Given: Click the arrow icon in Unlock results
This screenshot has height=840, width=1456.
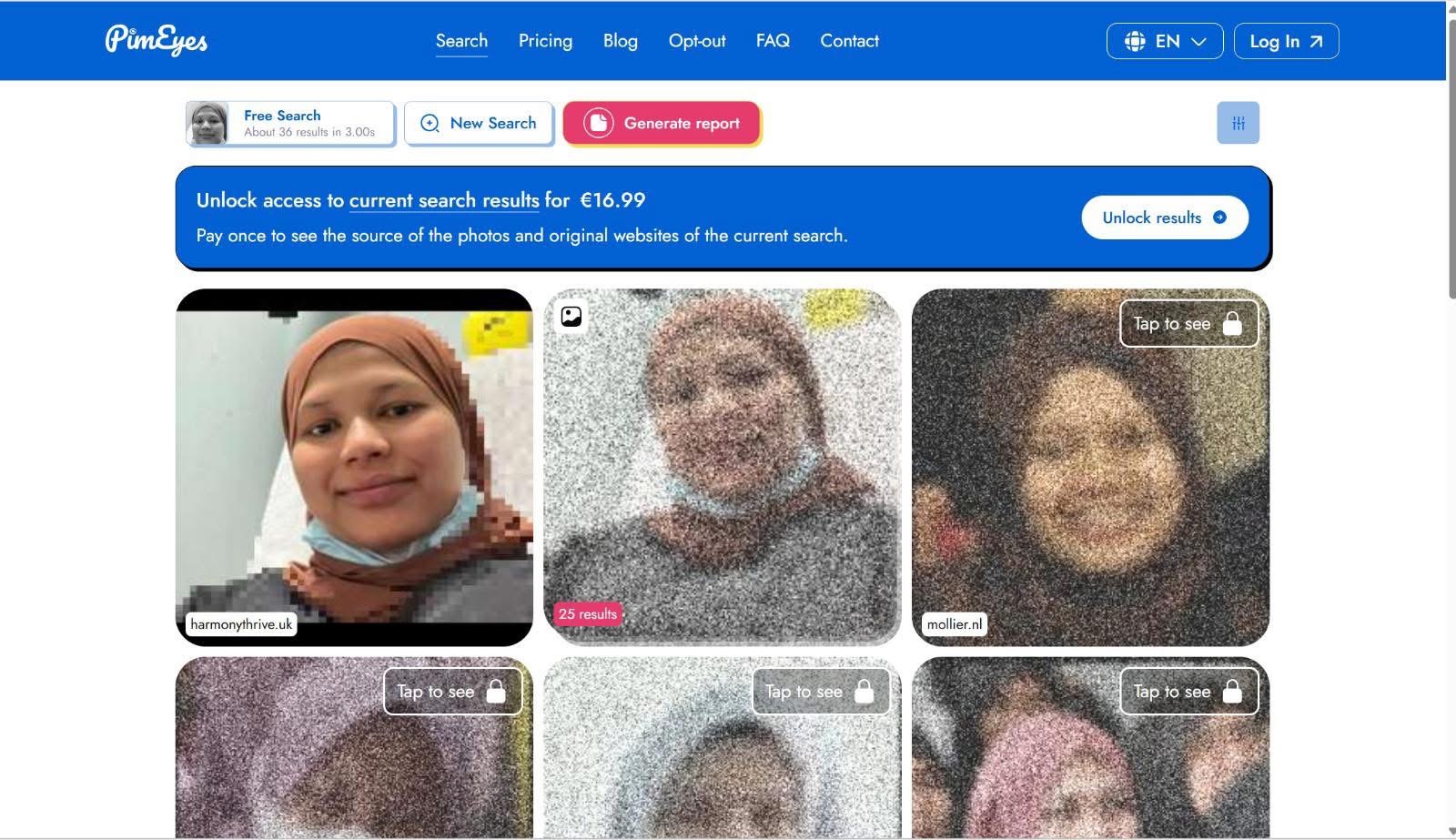Looking at the screenshot, I should (x=1219, y=218).
